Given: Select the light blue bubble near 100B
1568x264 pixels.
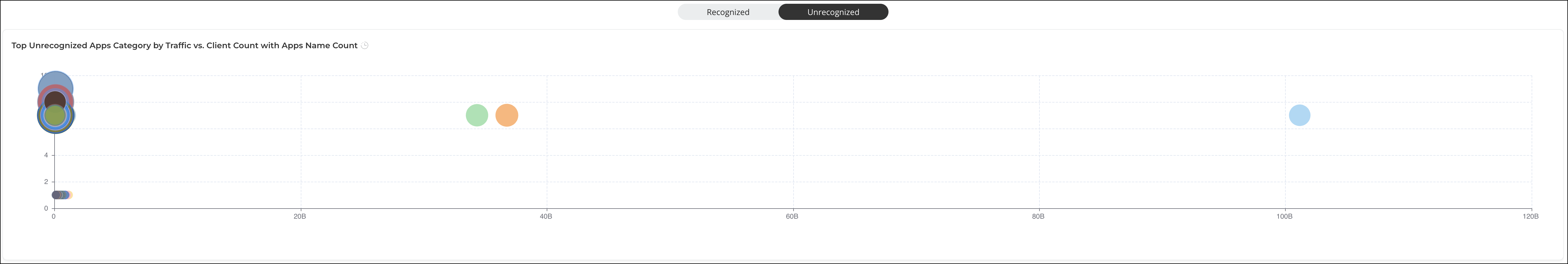Looking at the screenshot, I should [1299, 115].
